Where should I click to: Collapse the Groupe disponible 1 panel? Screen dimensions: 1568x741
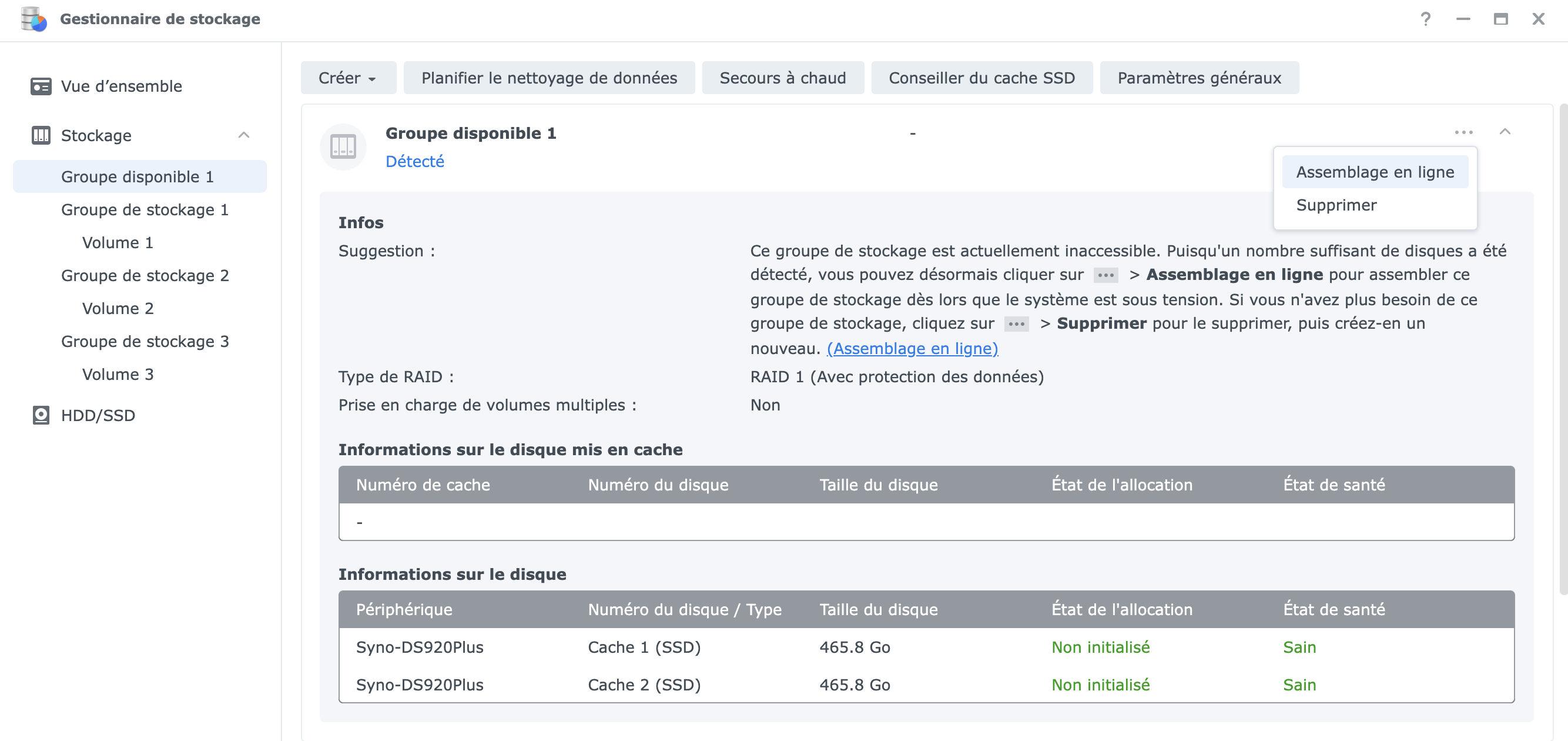click(x=1505, y=132)
